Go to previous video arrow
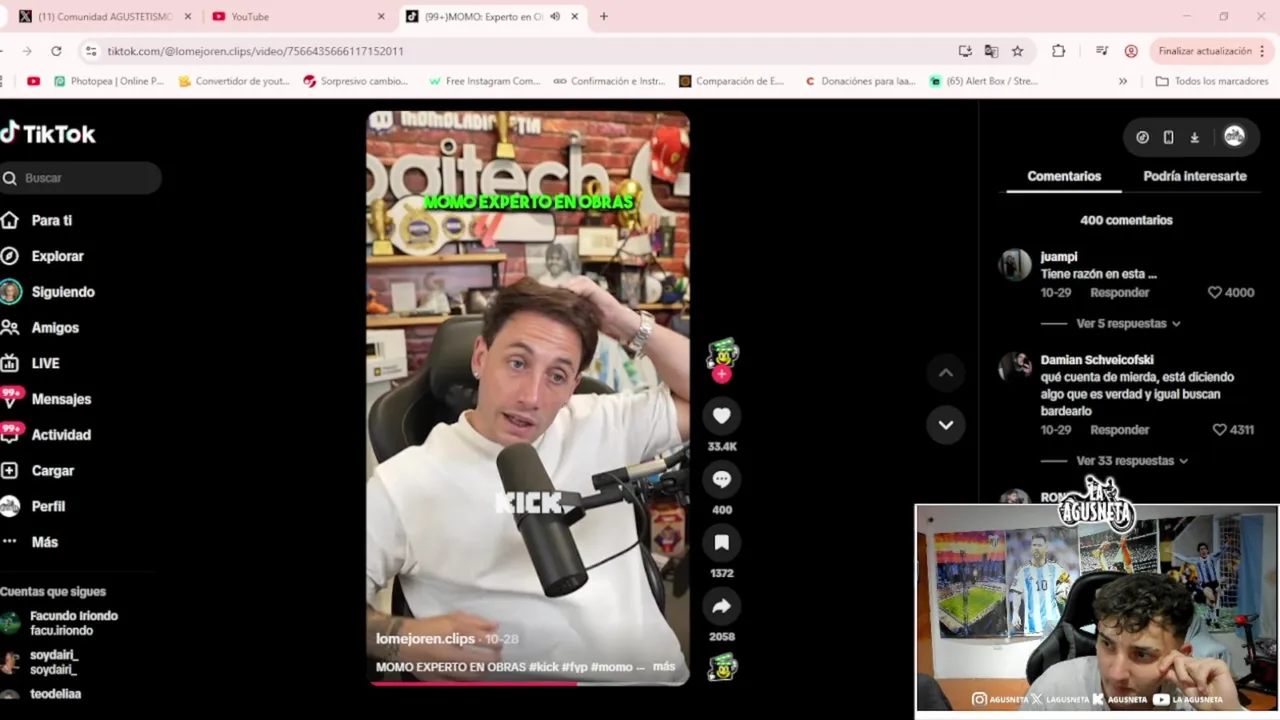Image resolution: width=1280 pixels, height=720 pixels. point(945,373)
